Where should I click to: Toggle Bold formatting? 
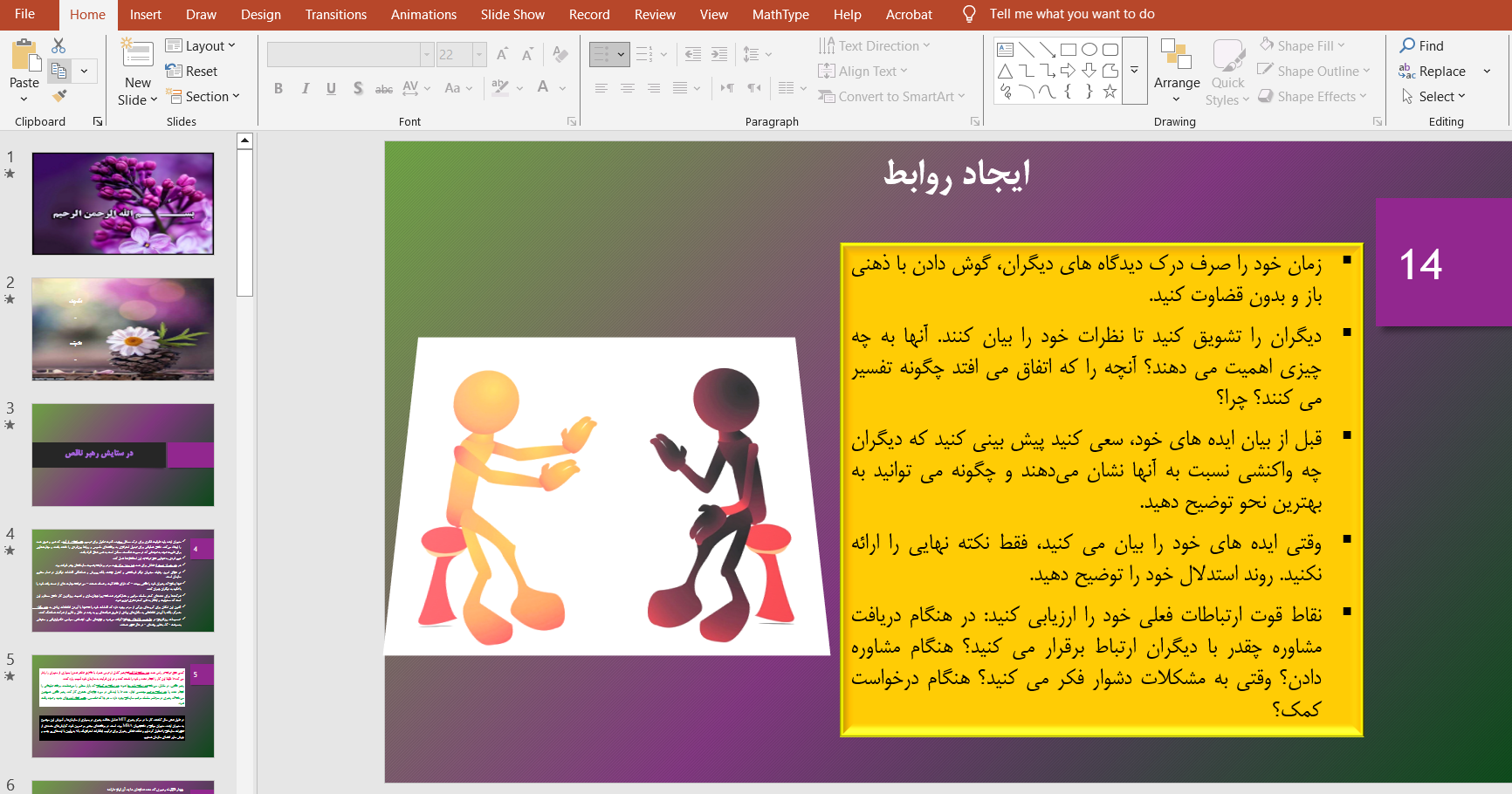(x=278, y=88)
